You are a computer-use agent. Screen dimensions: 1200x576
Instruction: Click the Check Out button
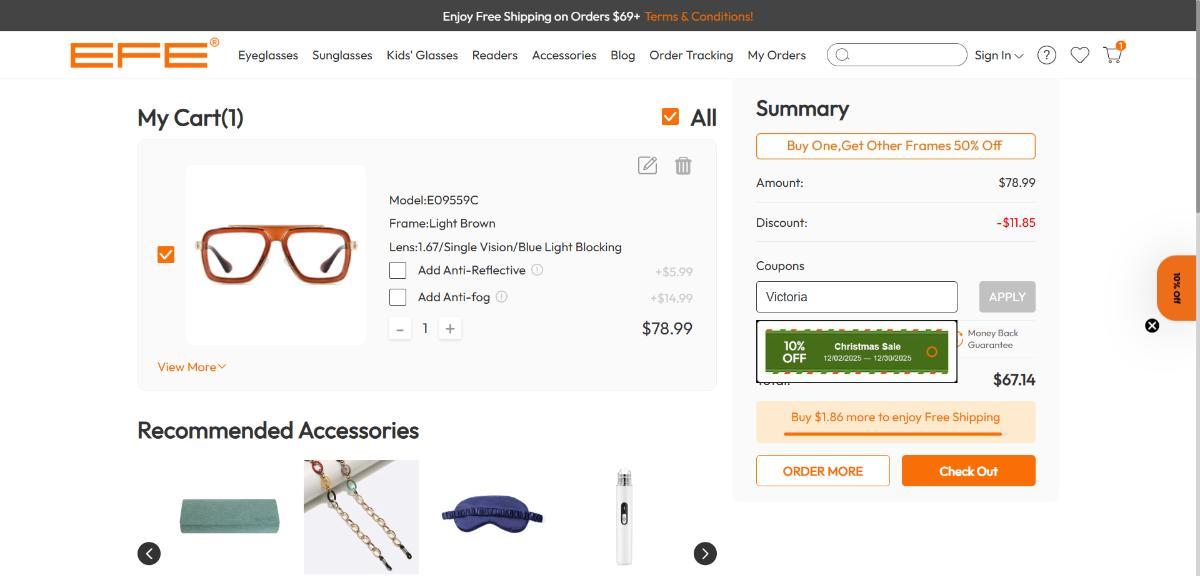click(x=968, y=471)
